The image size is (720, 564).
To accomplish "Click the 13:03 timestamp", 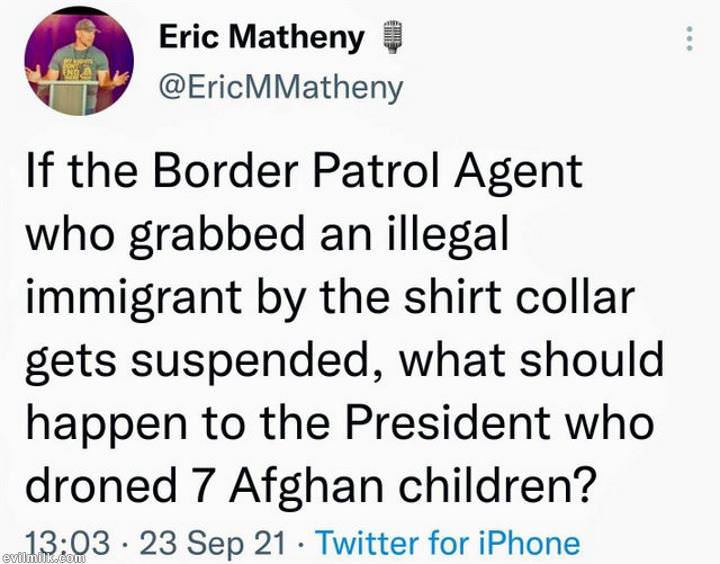I will 68,542.
